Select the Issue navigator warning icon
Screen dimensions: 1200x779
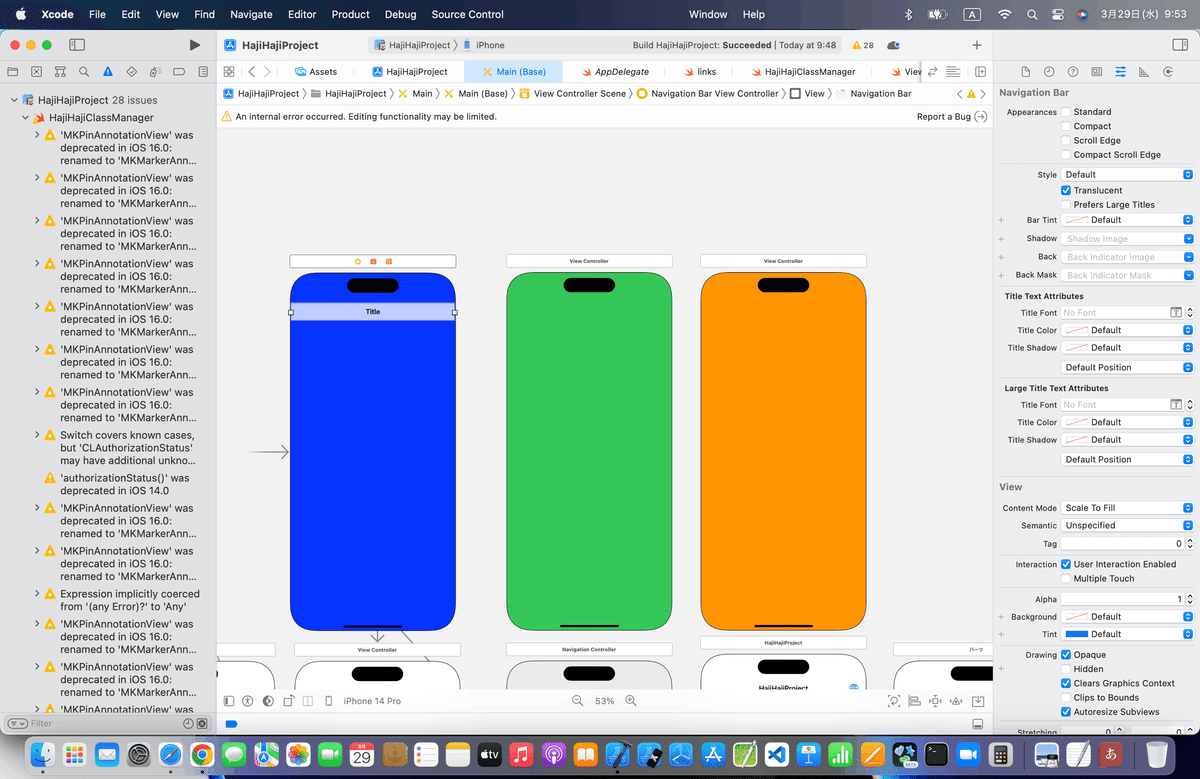coord(108,72)
